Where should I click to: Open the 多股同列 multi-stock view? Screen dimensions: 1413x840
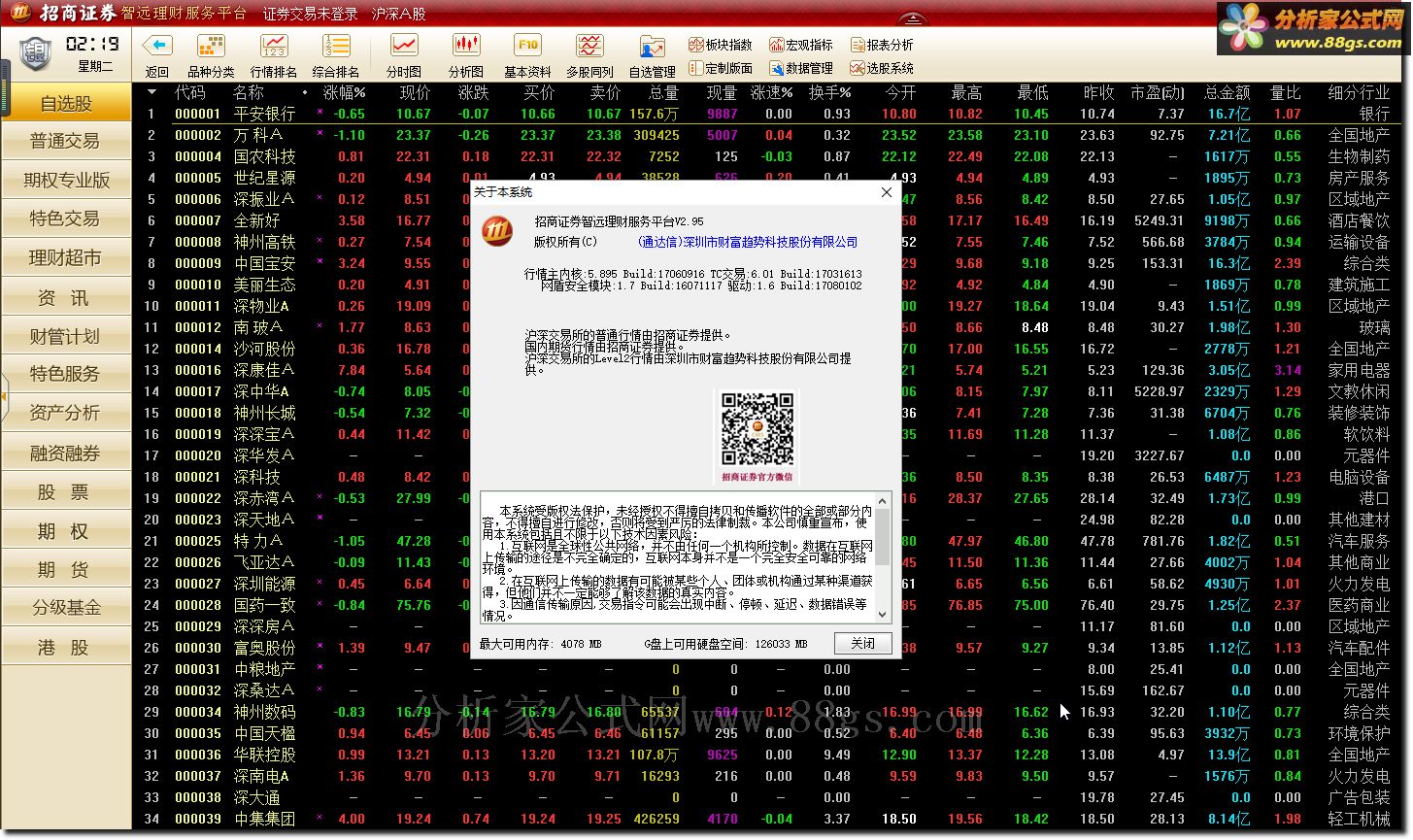589,46
